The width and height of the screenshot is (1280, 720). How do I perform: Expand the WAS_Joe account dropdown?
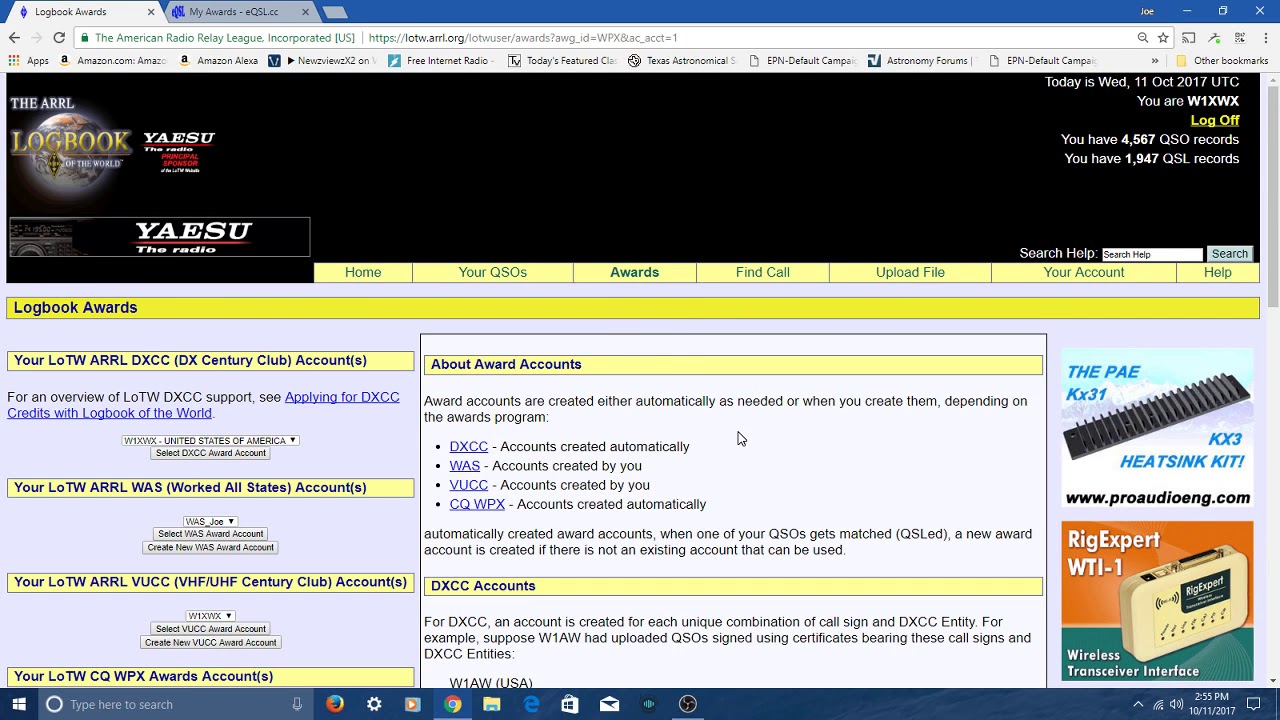click(210, 521)
